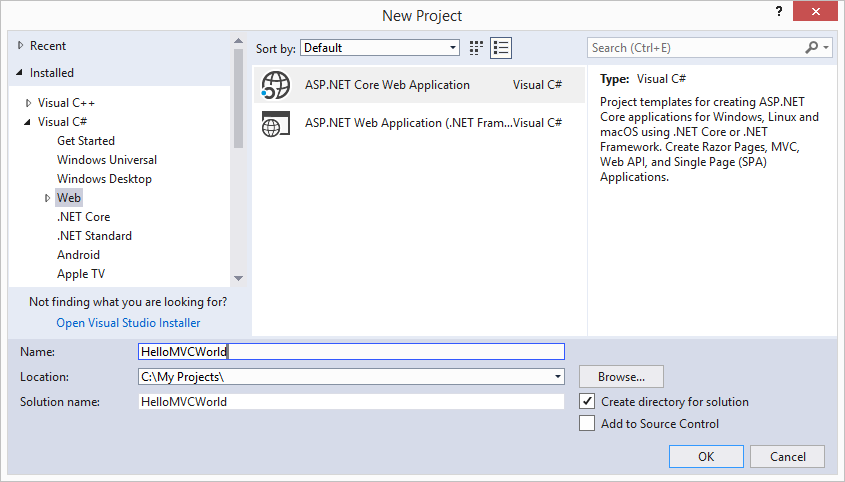Select the .NET Standard category

(94, 236)
